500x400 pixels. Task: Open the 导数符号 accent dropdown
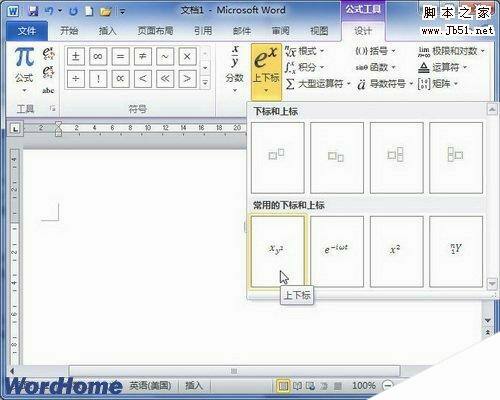[385, 84]
